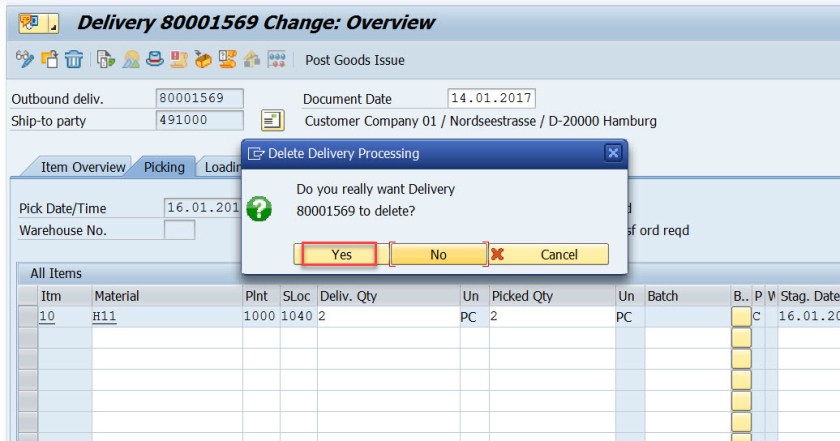Open header details via the hat icon

[x=155, y=59]
